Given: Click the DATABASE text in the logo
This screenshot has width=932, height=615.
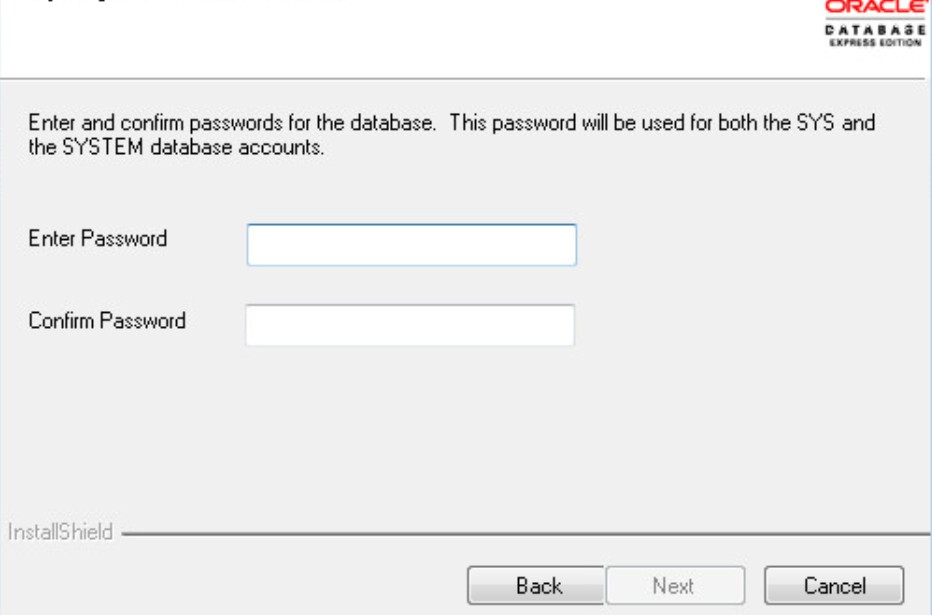Looking at the screenshot, I should click(x=876, y=29).
